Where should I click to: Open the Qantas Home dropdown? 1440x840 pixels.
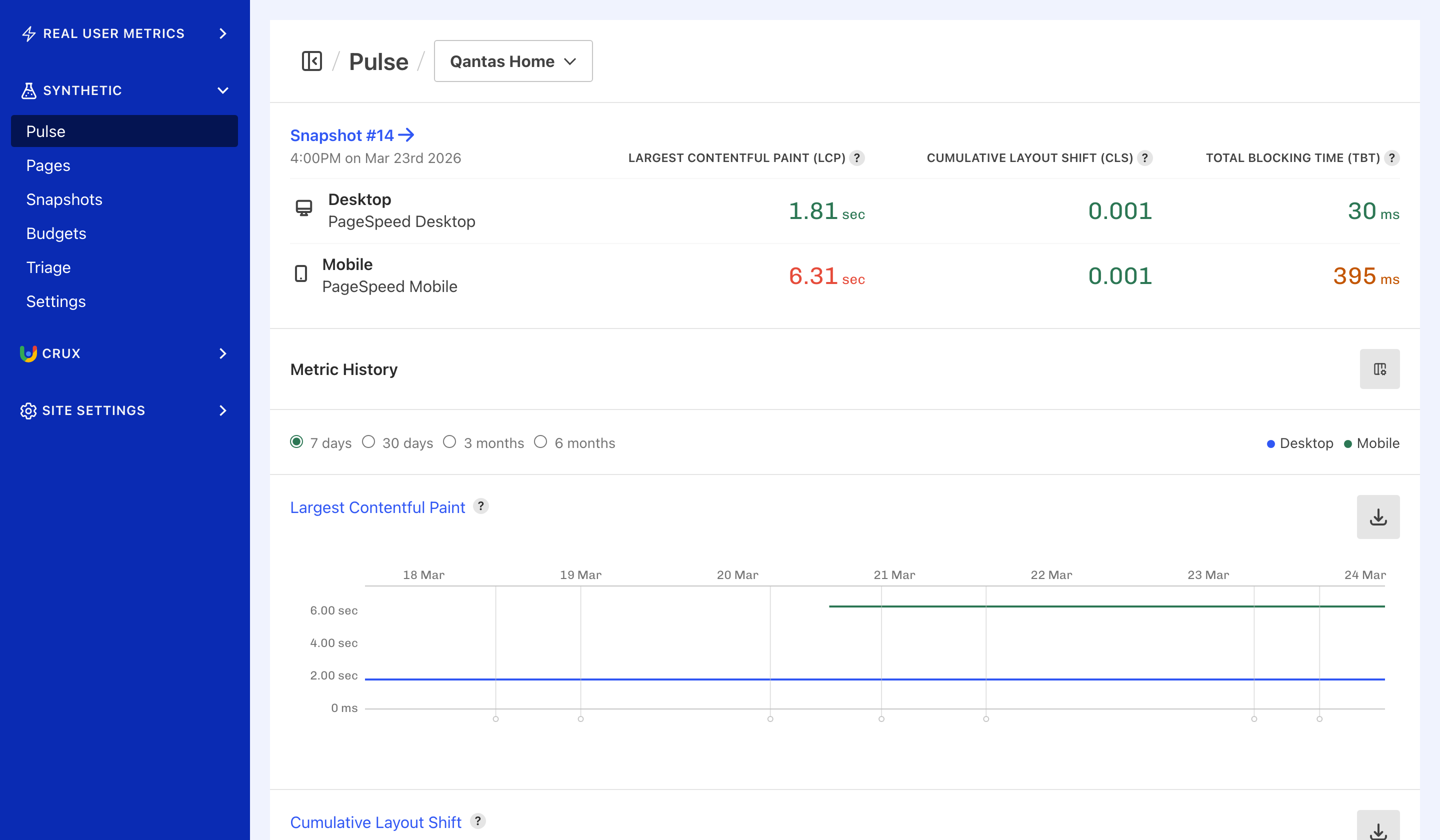point(512,61)
